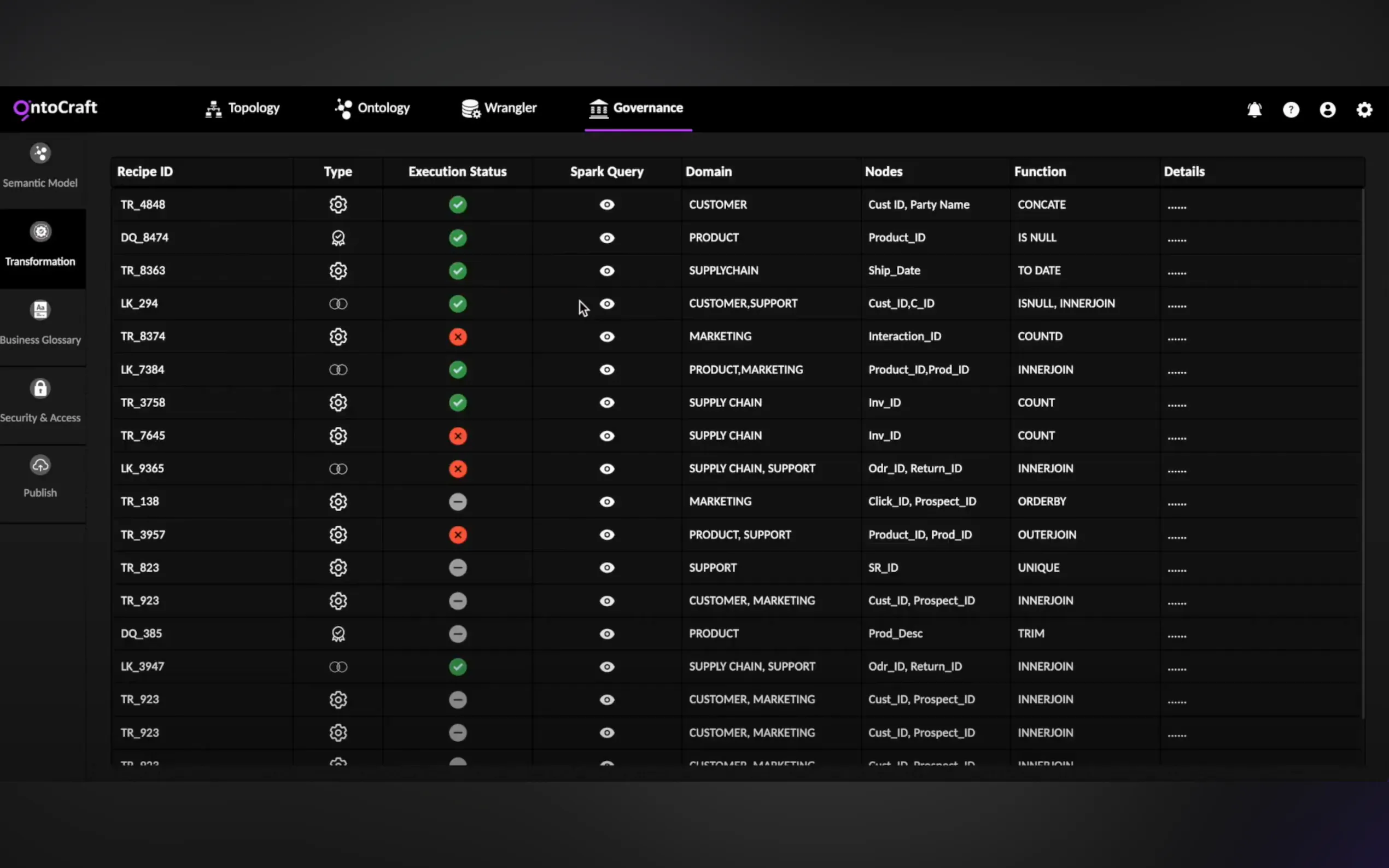Click the OntoCraft logo link
The width and height of the screenshot is (1389, 868).
[56, 108]
